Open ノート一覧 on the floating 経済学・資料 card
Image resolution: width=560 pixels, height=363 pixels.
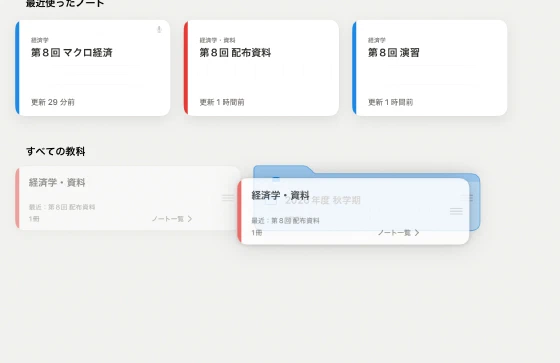point(399,233)
